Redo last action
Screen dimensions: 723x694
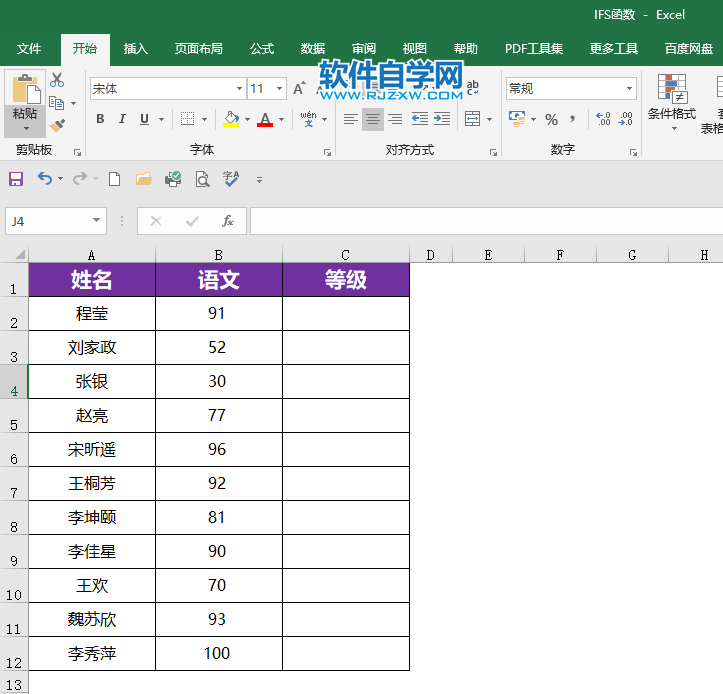(80, 178)
